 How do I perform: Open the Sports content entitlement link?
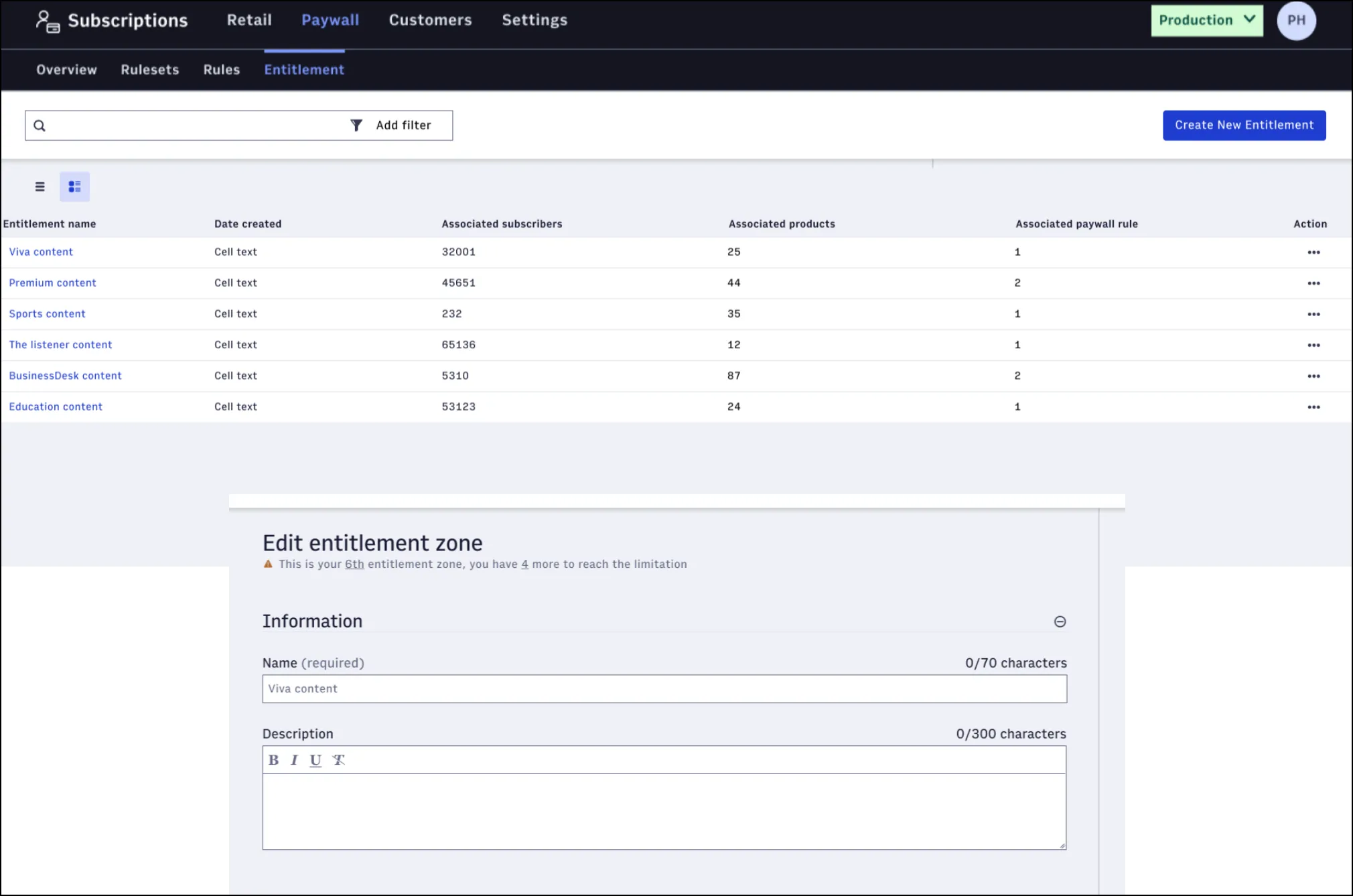(x=47, y=313)
